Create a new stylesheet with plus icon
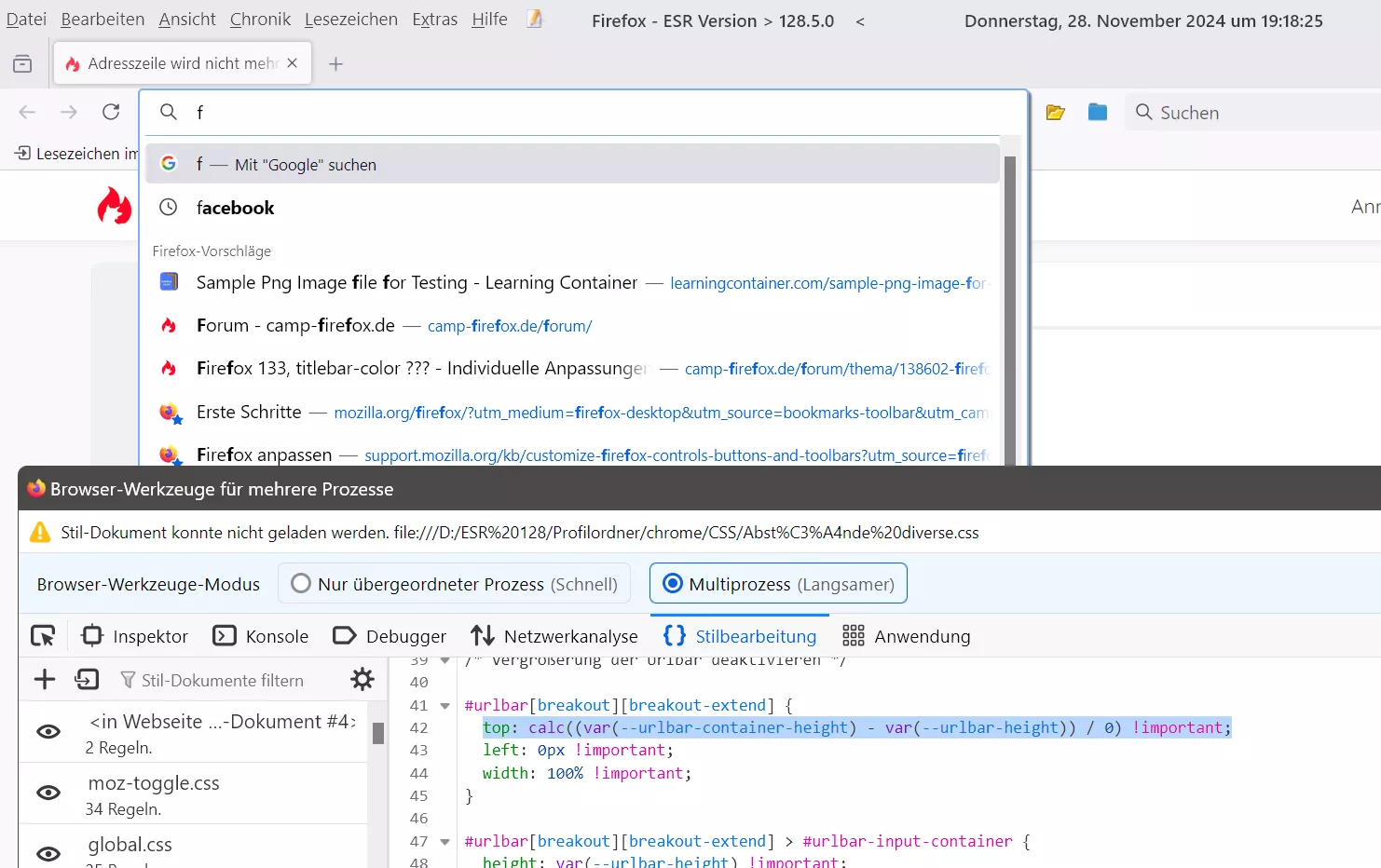Screen dimensions: 1381x868 tap(45, 680)
